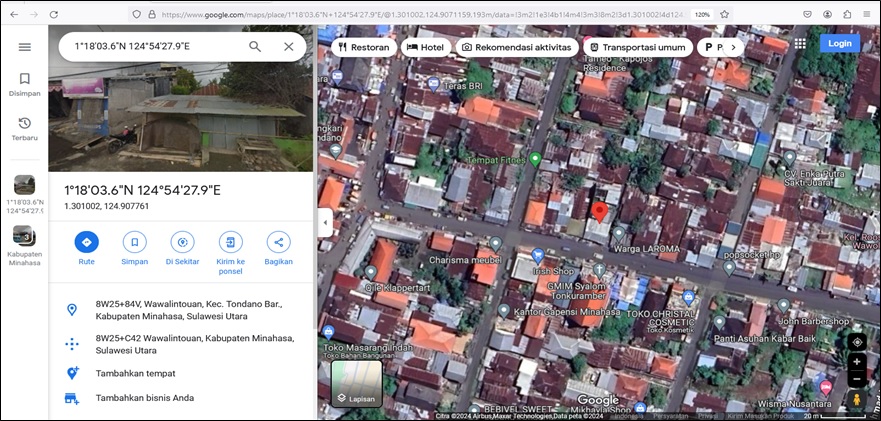The image size is (881, 421).
Task: Open the Google apps grid
Action: pos(800,44)
